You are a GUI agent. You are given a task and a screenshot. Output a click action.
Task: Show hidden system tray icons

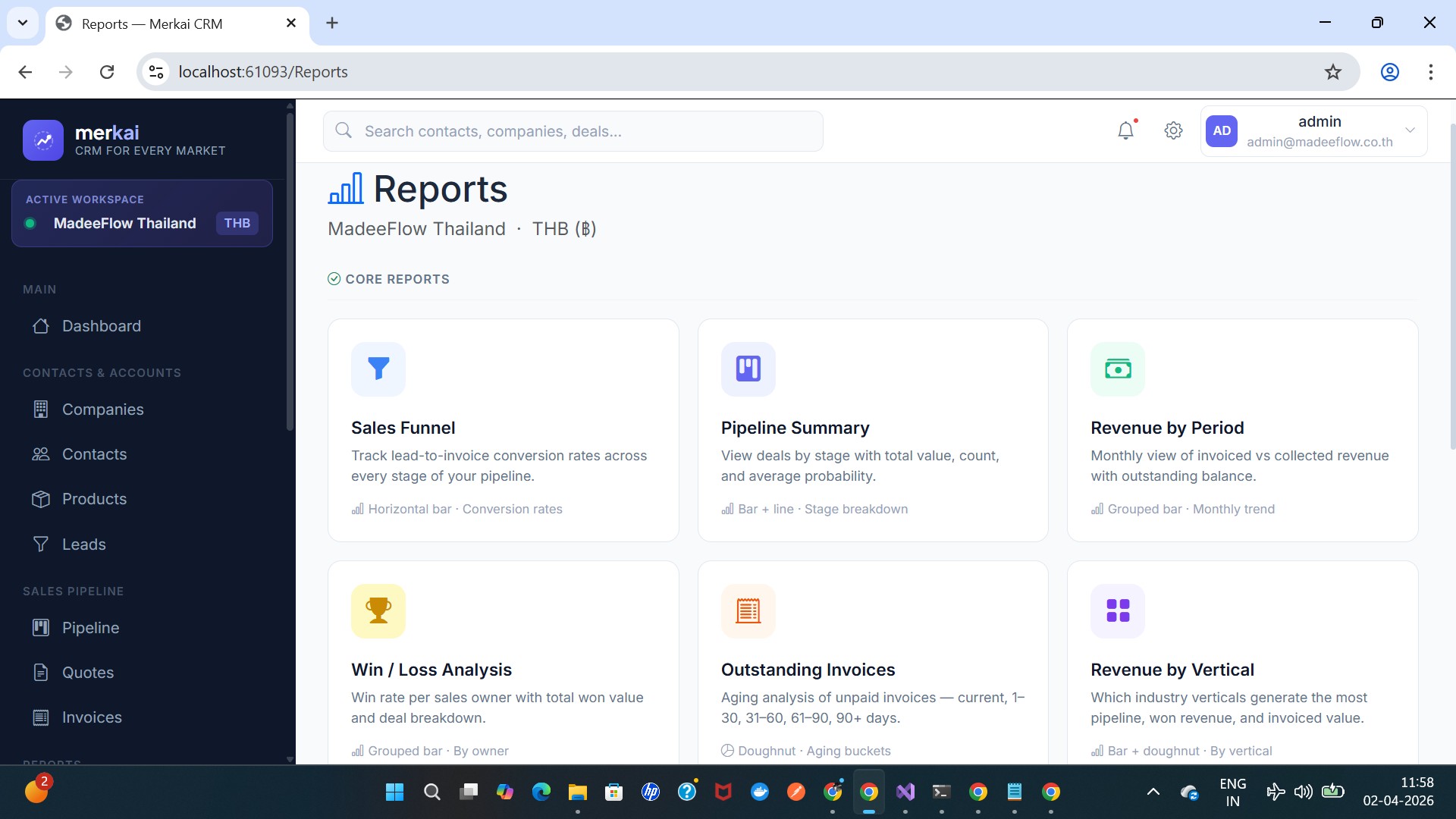pyautogui.click(x=1153, y=792)
